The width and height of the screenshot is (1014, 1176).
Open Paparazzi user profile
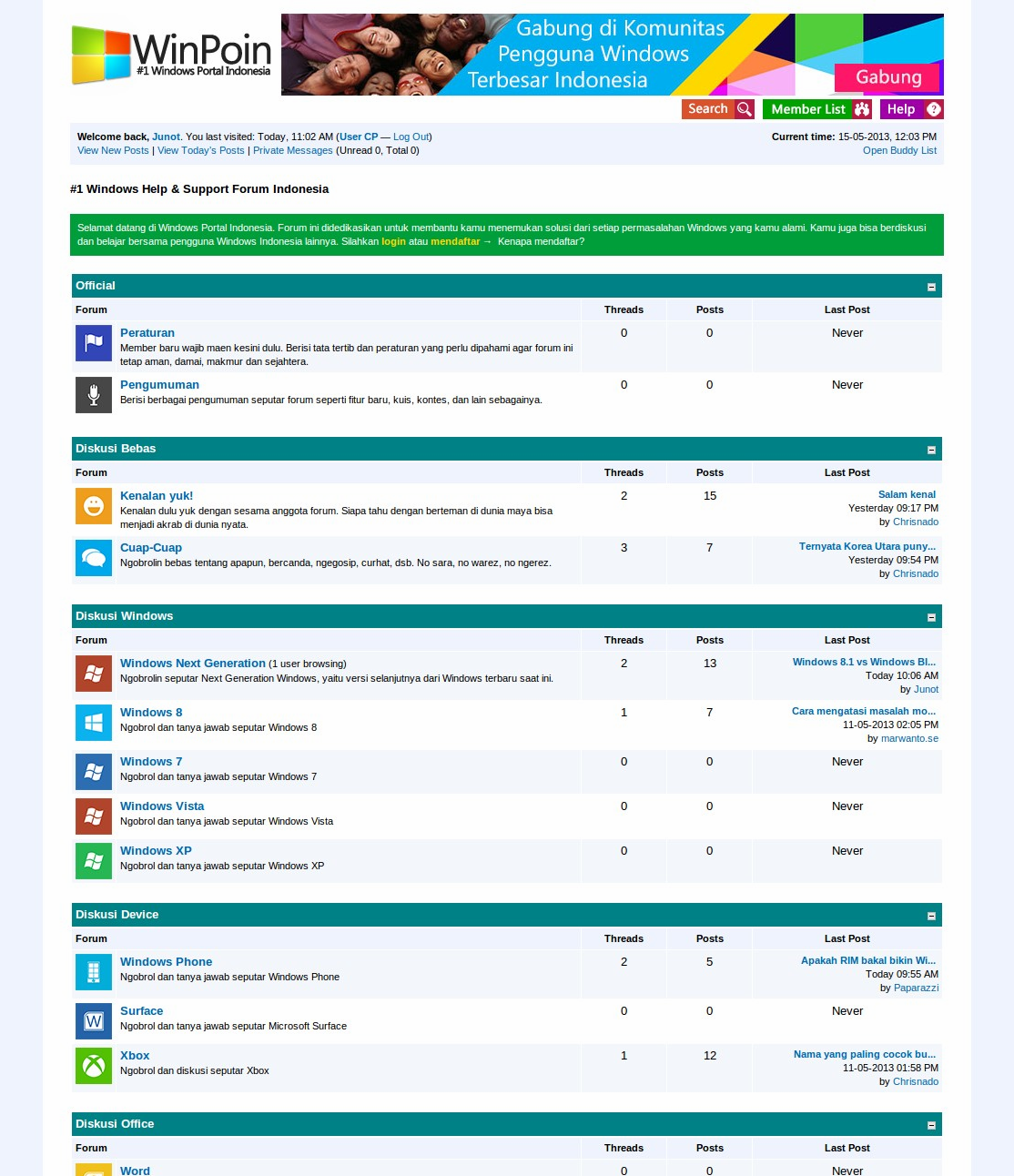tap(916, 988)
